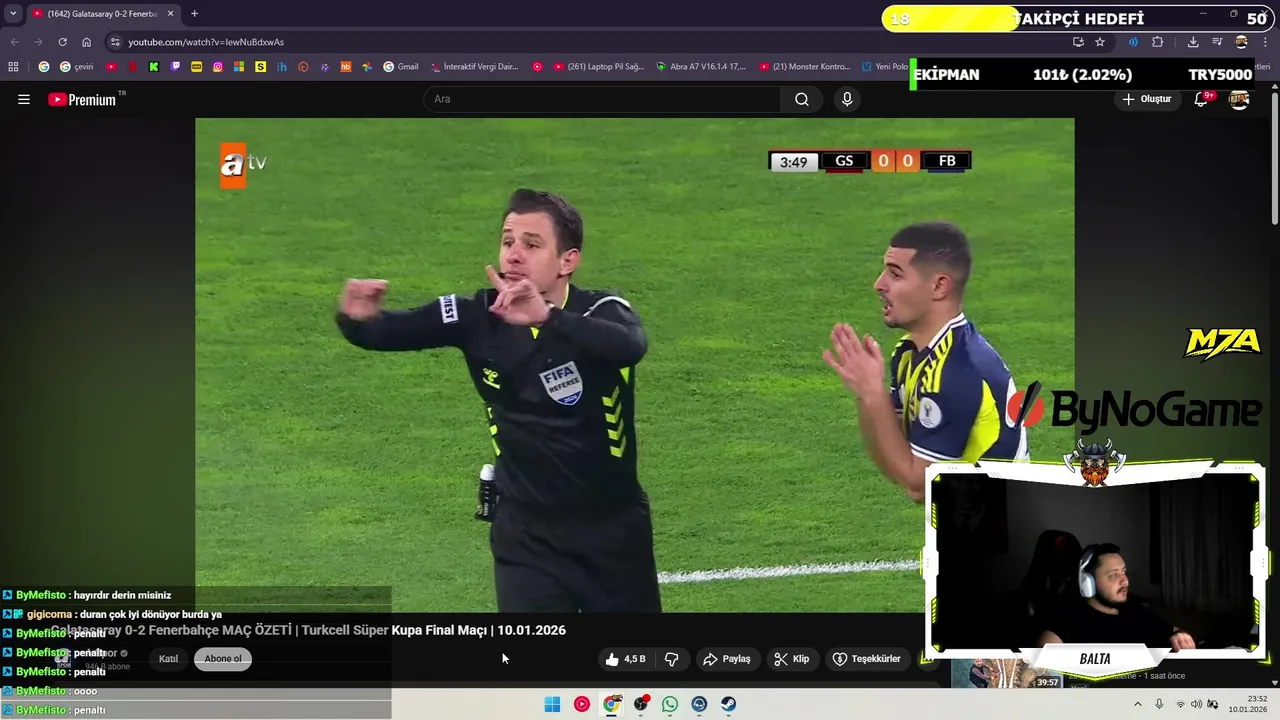Open Windows Start menu
Image resolution: width=1280 pixels, height=720 pixels.
(x=552, y=704)
